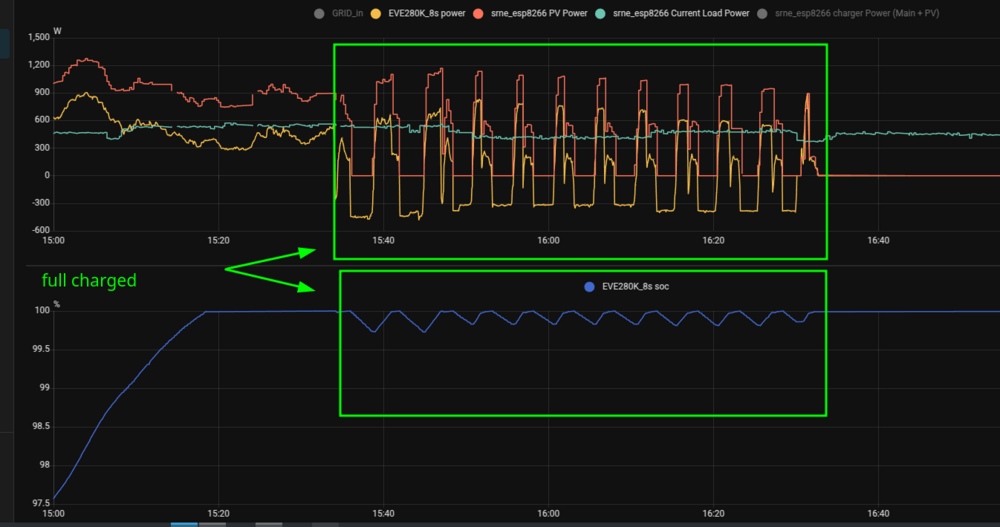
Task: Toggle srne_esp8266 PV Power series legend
Action: tap(530, 13)
